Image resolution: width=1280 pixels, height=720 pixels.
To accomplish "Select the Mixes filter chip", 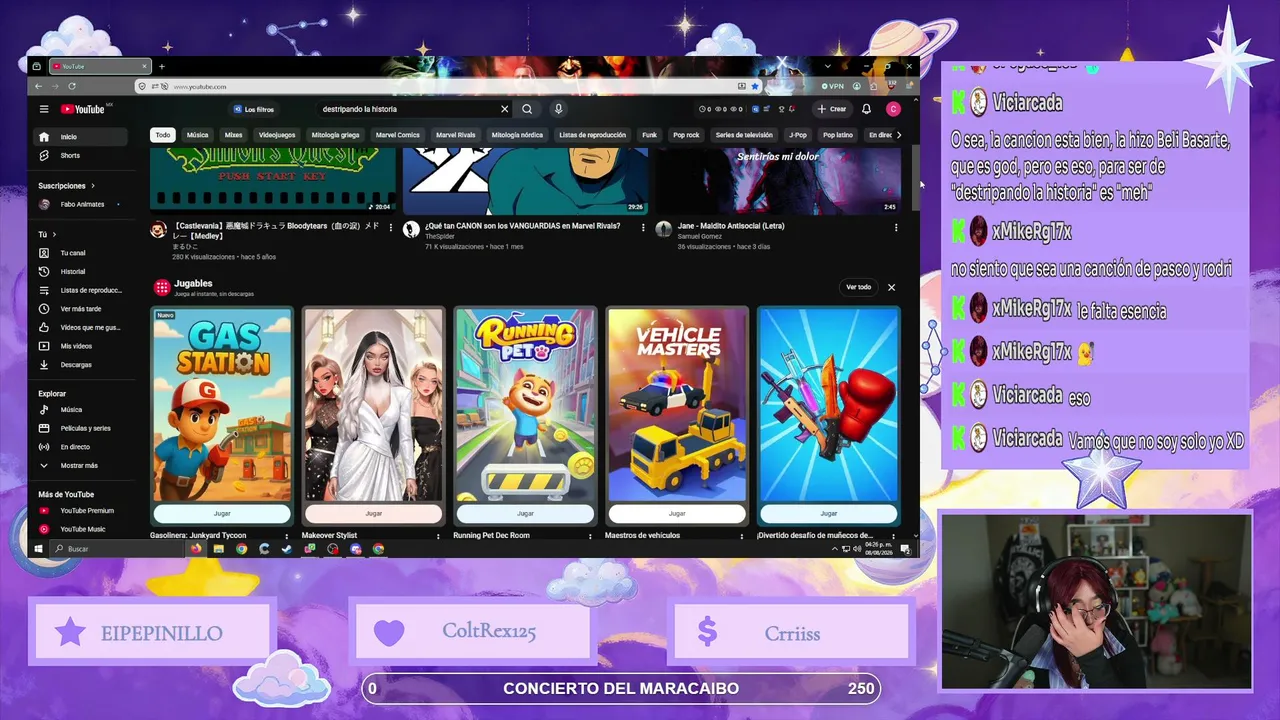I will click(x=233, y=135).
